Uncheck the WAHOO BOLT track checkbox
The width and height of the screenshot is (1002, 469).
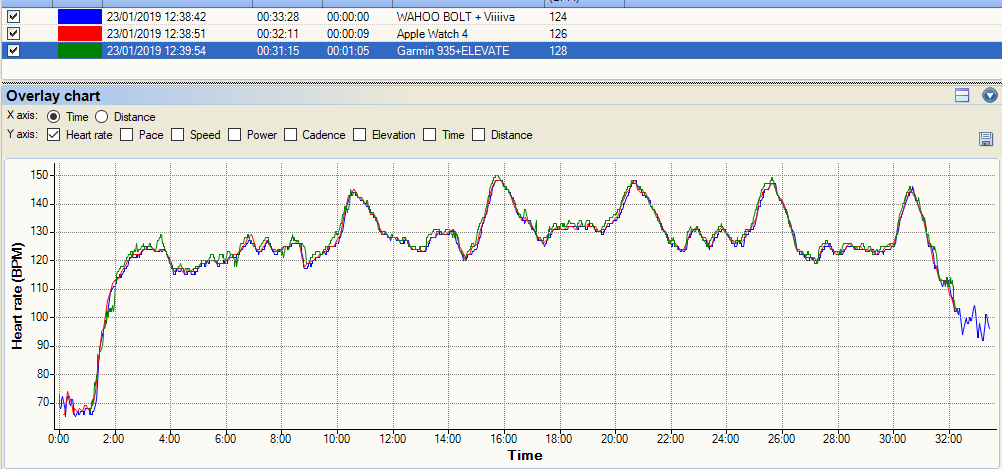pyautogui.click(x=13, y=17)
